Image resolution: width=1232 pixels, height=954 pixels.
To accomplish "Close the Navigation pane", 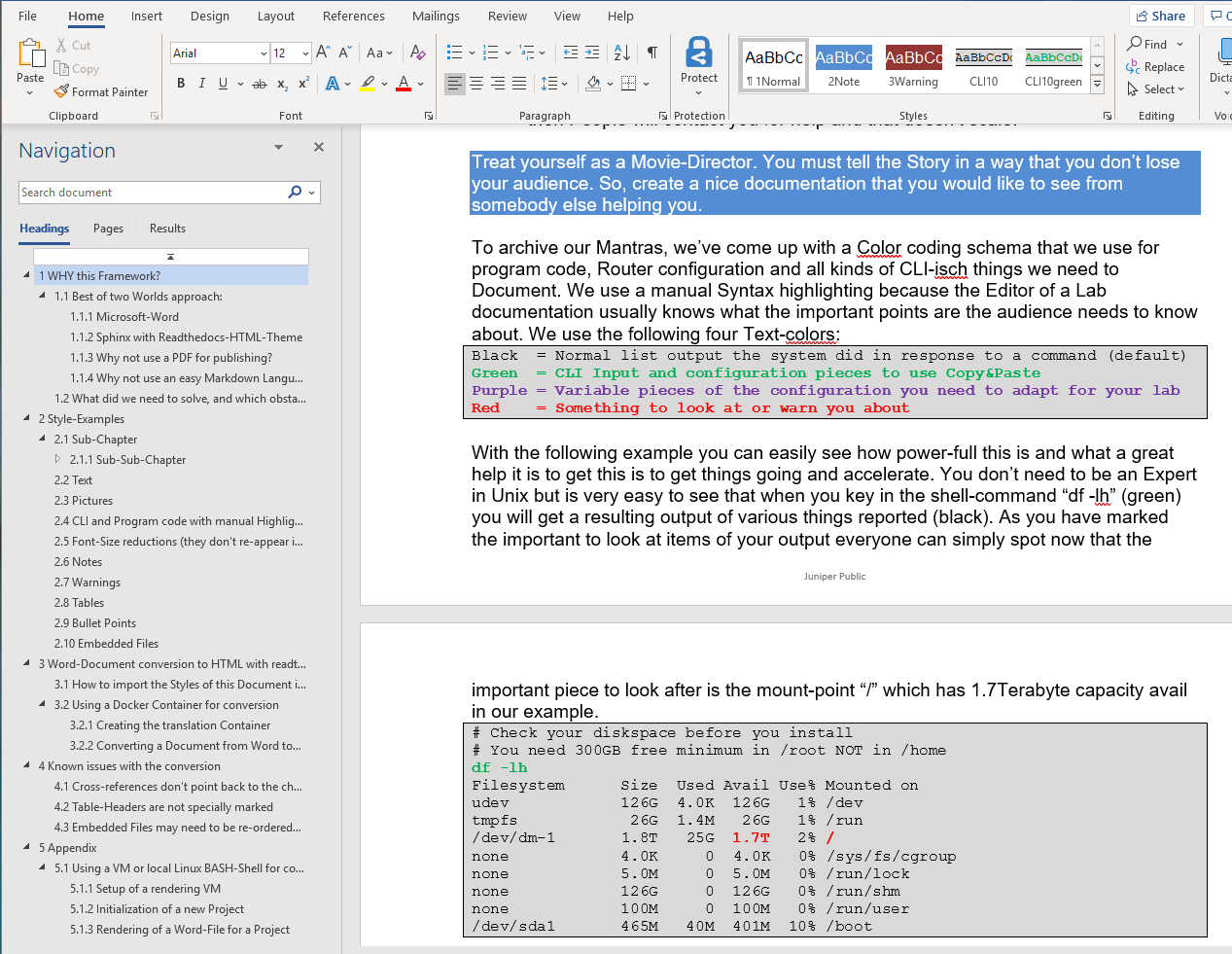I will tap(319, 147).
